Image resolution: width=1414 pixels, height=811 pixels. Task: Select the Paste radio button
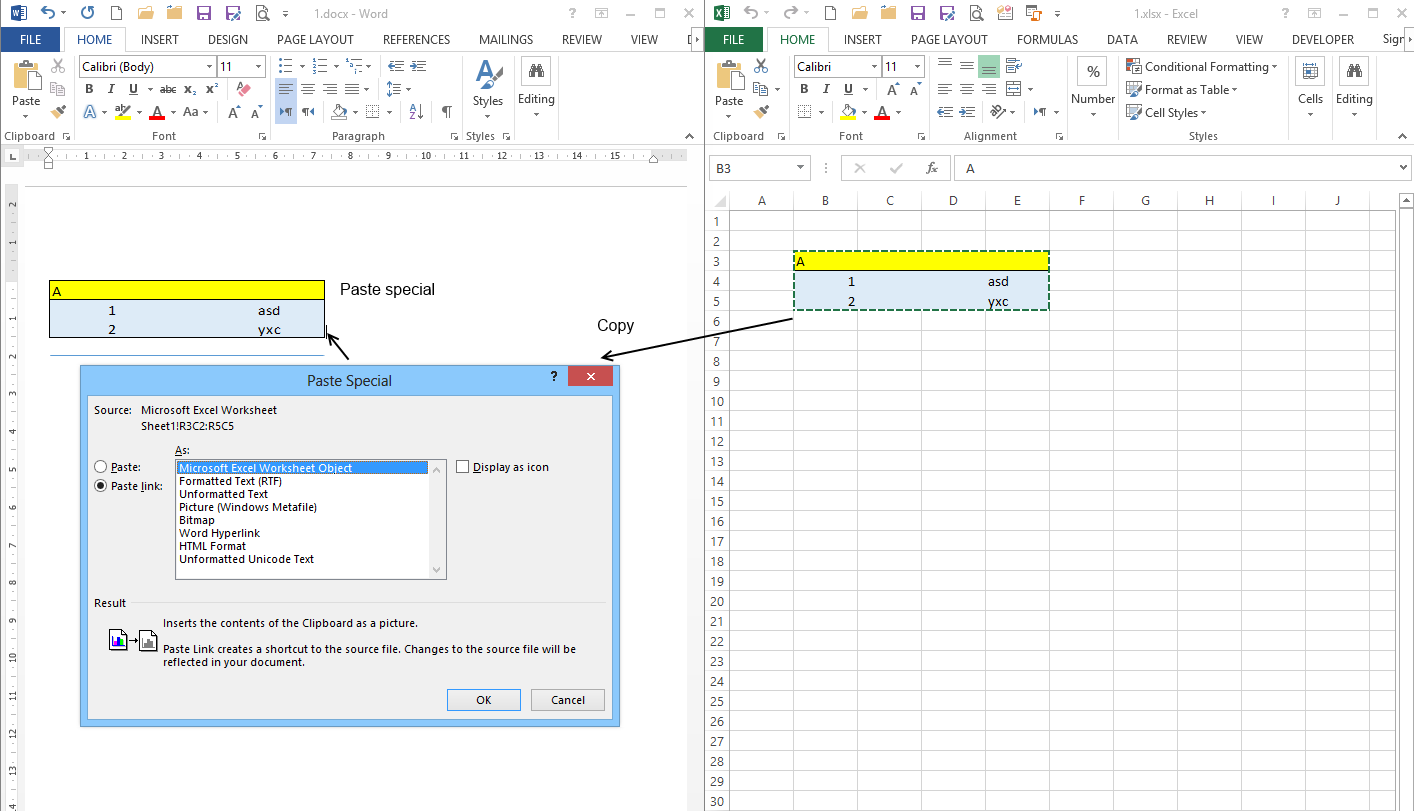point(100,467)
